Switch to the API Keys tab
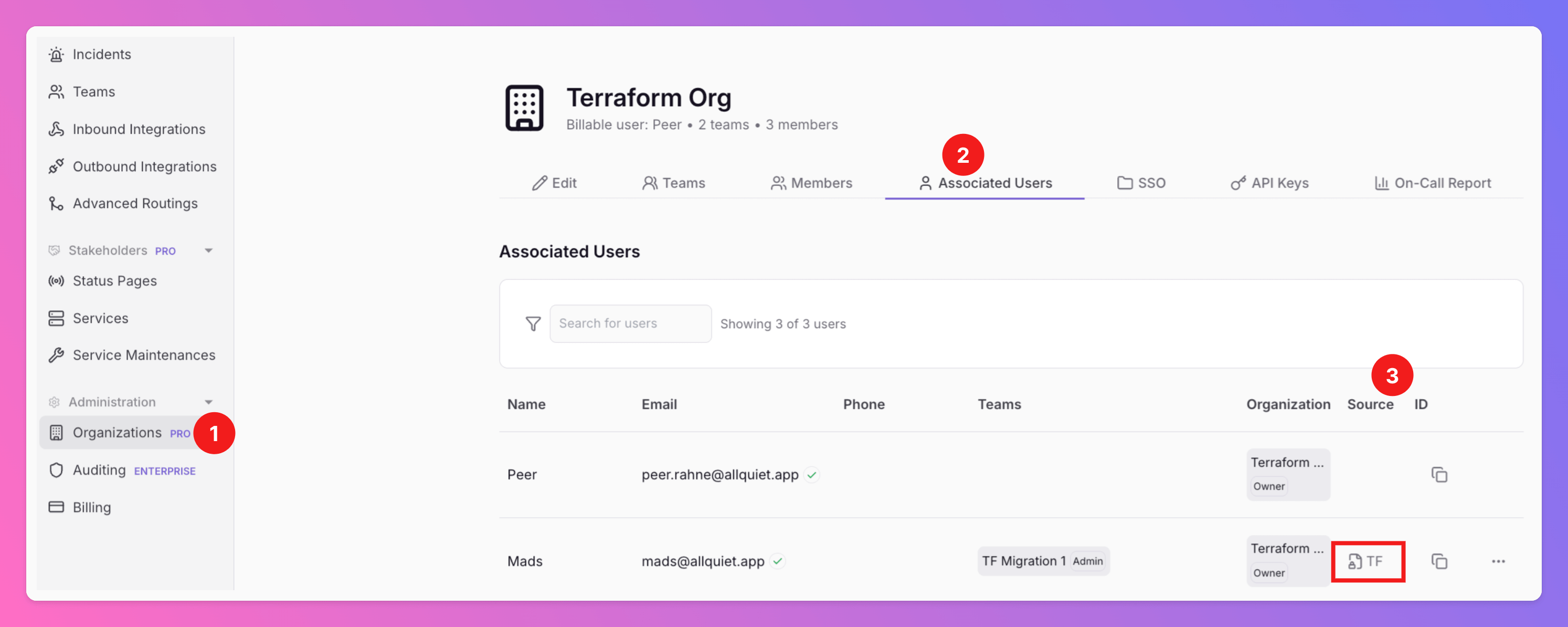 pos(1269,183)
